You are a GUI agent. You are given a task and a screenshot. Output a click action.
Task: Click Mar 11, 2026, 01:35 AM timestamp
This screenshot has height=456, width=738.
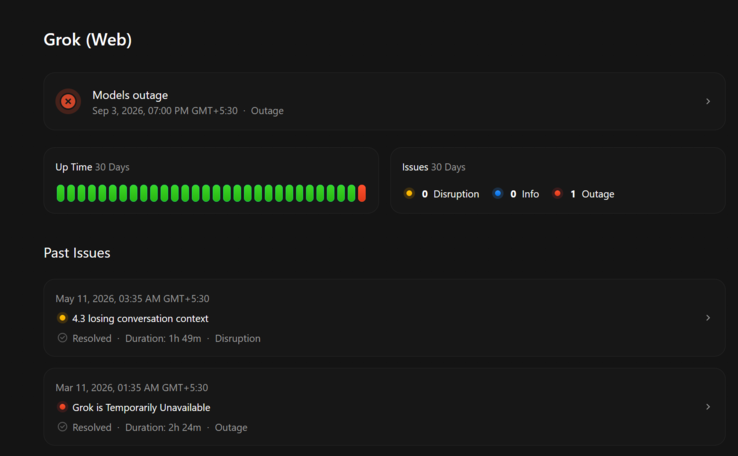tap(132, 388)
